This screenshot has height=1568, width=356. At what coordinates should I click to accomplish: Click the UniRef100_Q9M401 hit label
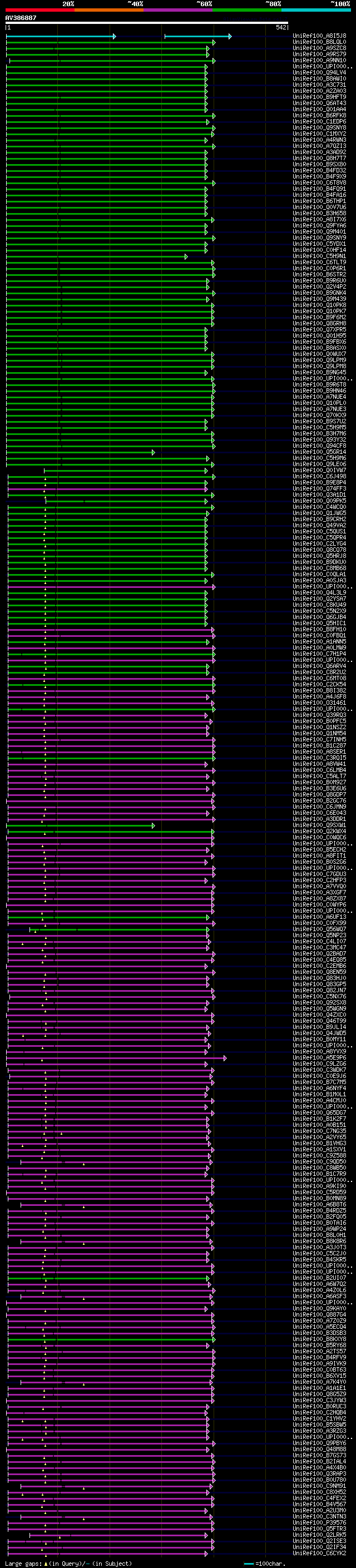(x=319, y=231)
